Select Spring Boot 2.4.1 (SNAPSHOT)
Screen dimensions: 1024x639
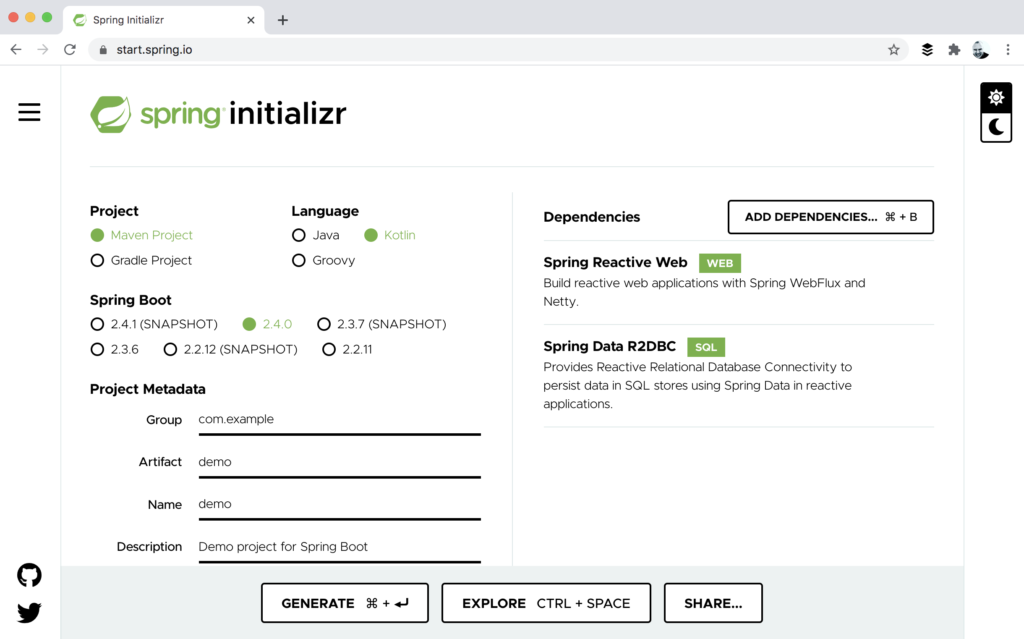[x=154, y=324]
